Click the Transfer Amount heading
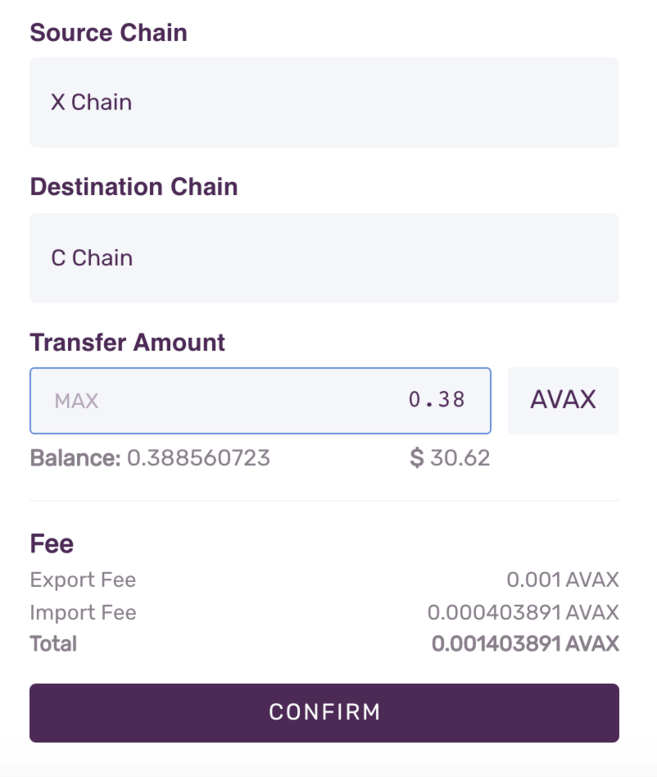The width and height of the screenshot is (657, 777). click(x=127, y=342)
